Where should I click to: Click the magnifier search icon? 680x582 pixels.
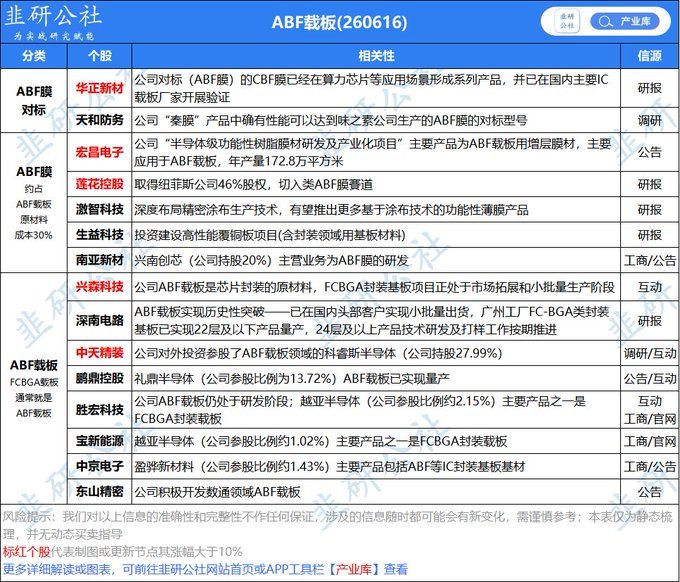pyautogui.click(x=605, y=21)
